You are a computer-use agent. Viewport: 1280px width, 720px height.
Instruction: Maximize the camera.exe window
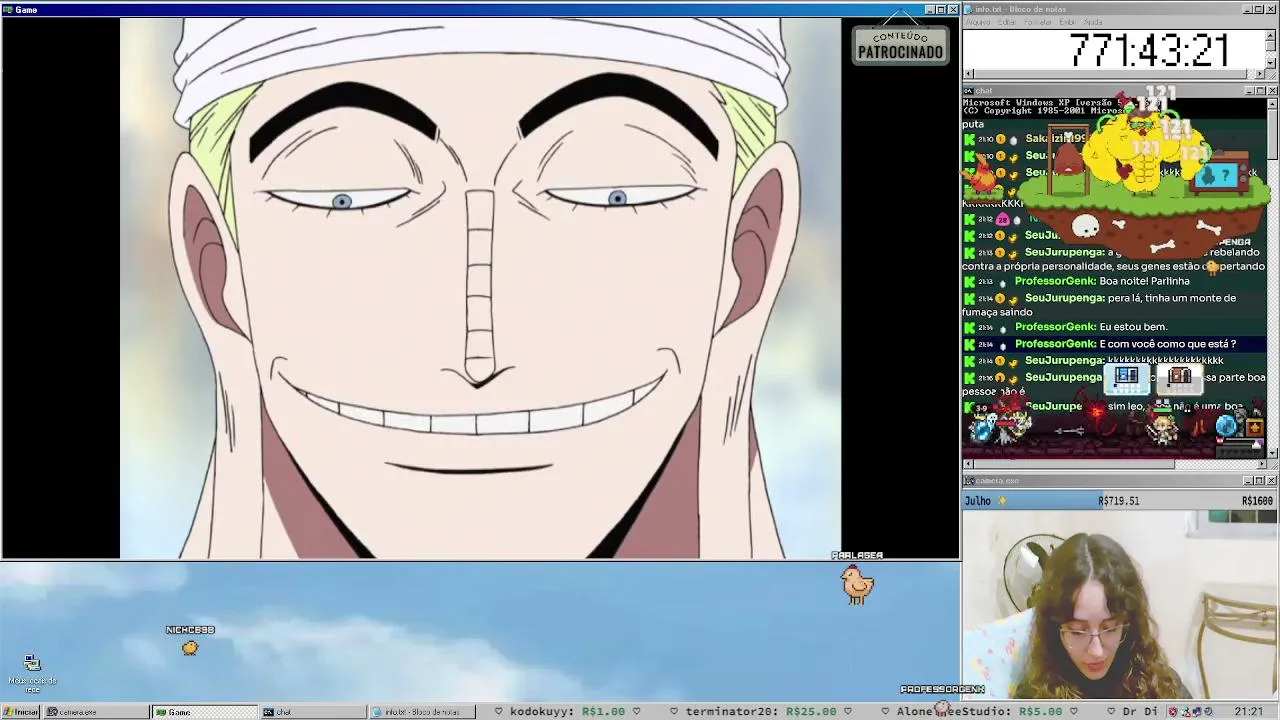tap(1260, 481)
